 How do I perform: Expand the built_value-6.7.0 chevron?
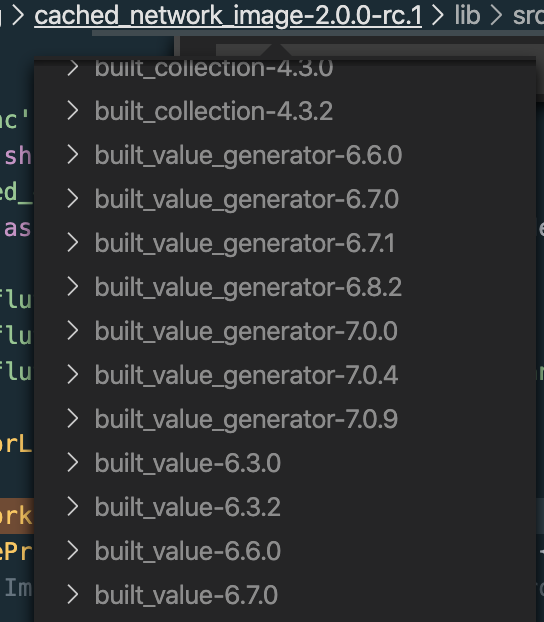click(x=73, y=595)
